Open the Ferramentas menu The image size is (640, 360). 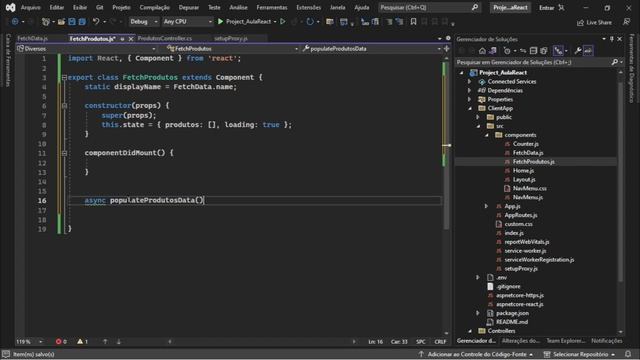pos(272,7)
